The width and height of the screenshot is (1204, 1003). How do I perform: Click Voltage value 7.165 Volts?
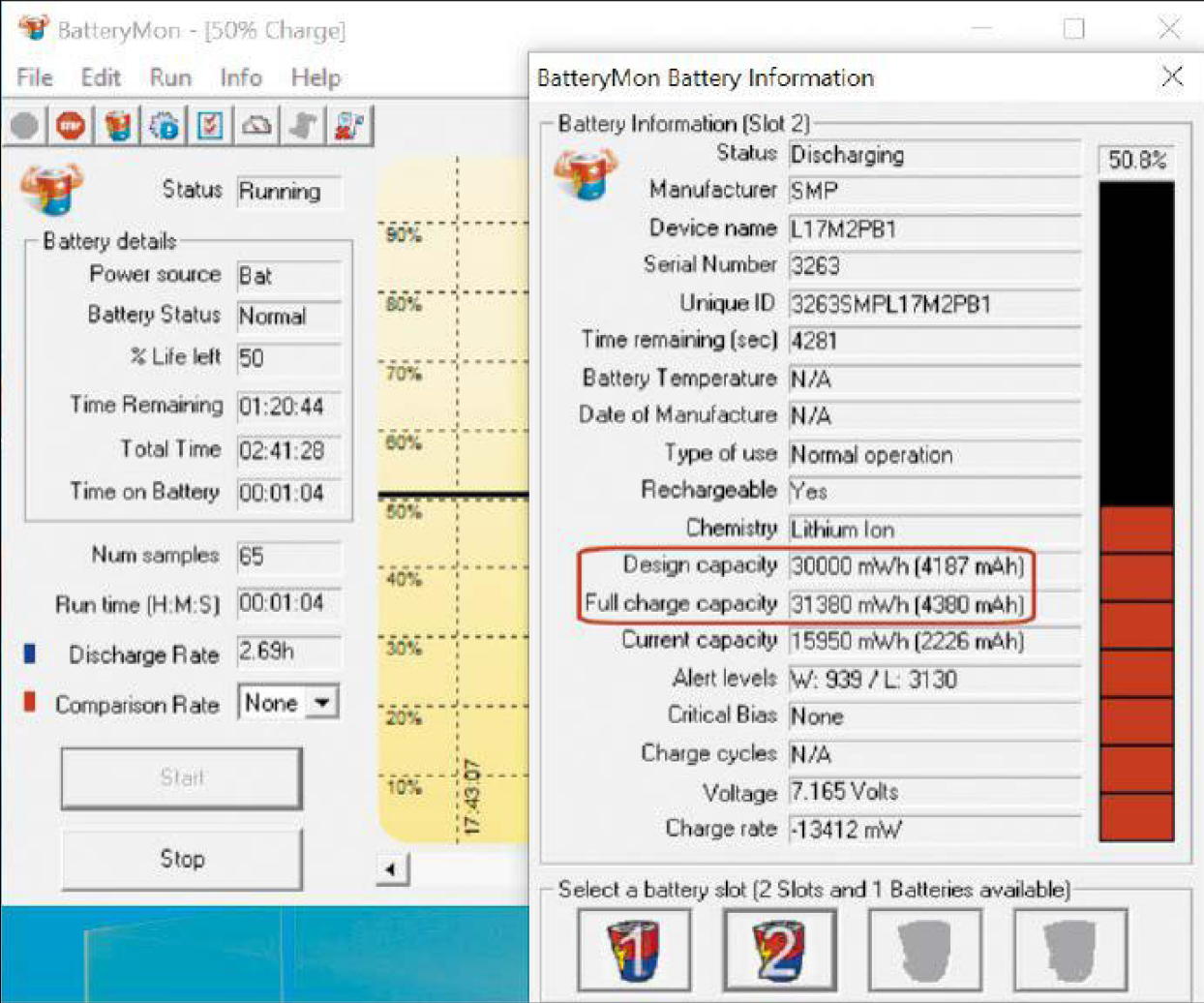pyautogui.click(x=935, y=792)
